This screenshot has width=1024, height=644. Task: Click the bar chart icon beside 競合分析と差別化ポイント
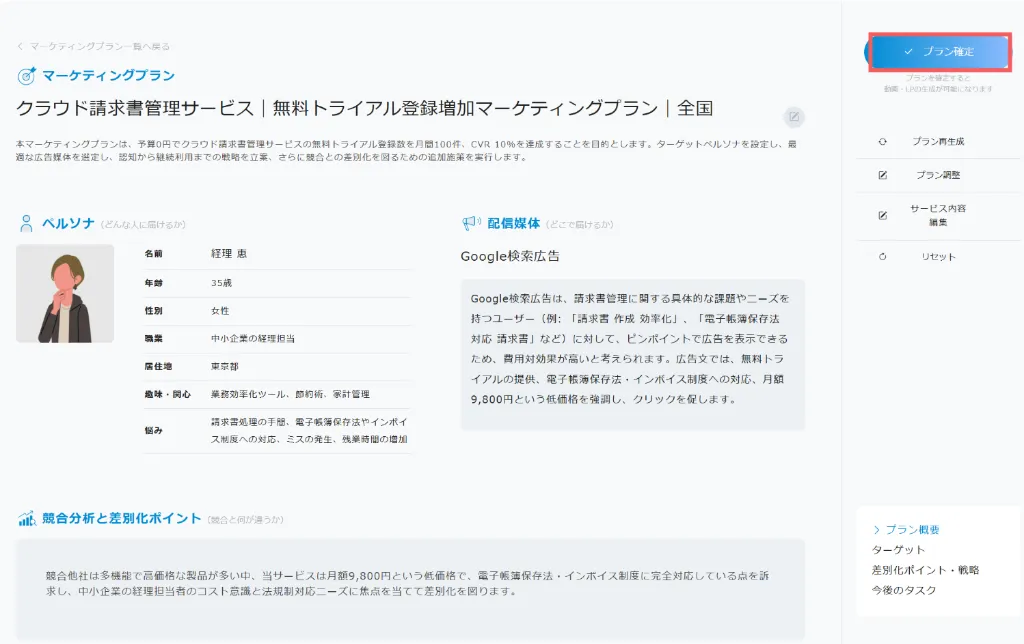click(27, 518)
